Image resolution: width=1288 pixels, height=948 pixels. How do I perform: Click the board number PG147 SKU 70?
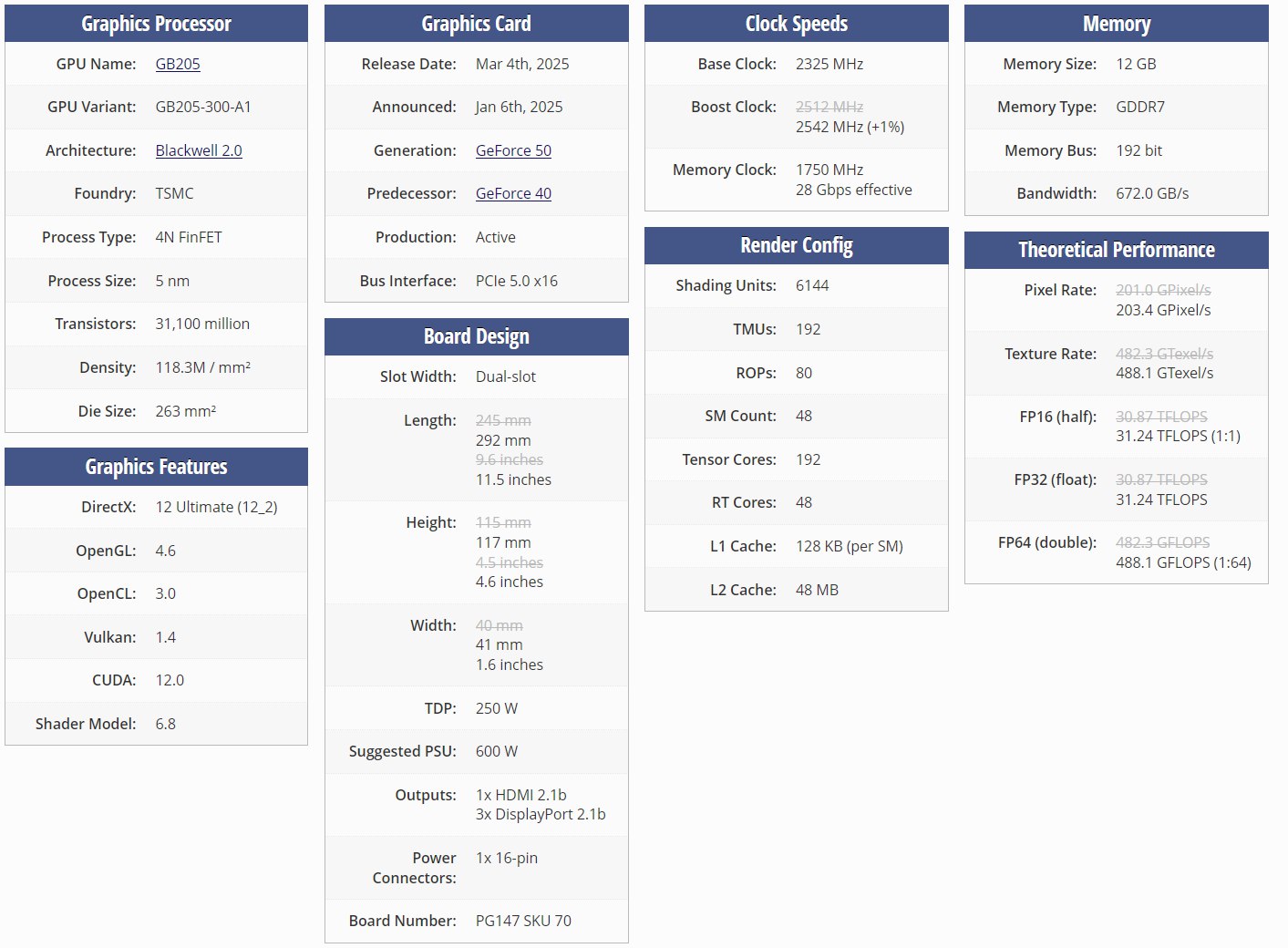click(523, 921)
